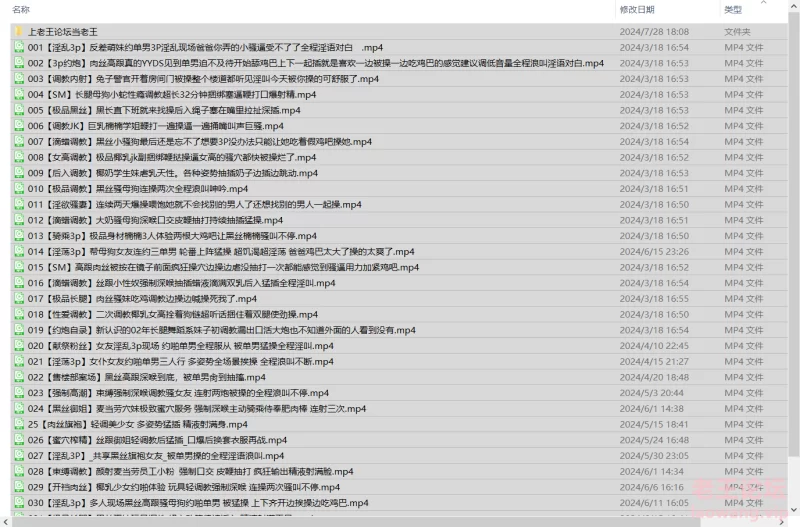Sort the list by the 修改日期 column header

tap(637, 9)
